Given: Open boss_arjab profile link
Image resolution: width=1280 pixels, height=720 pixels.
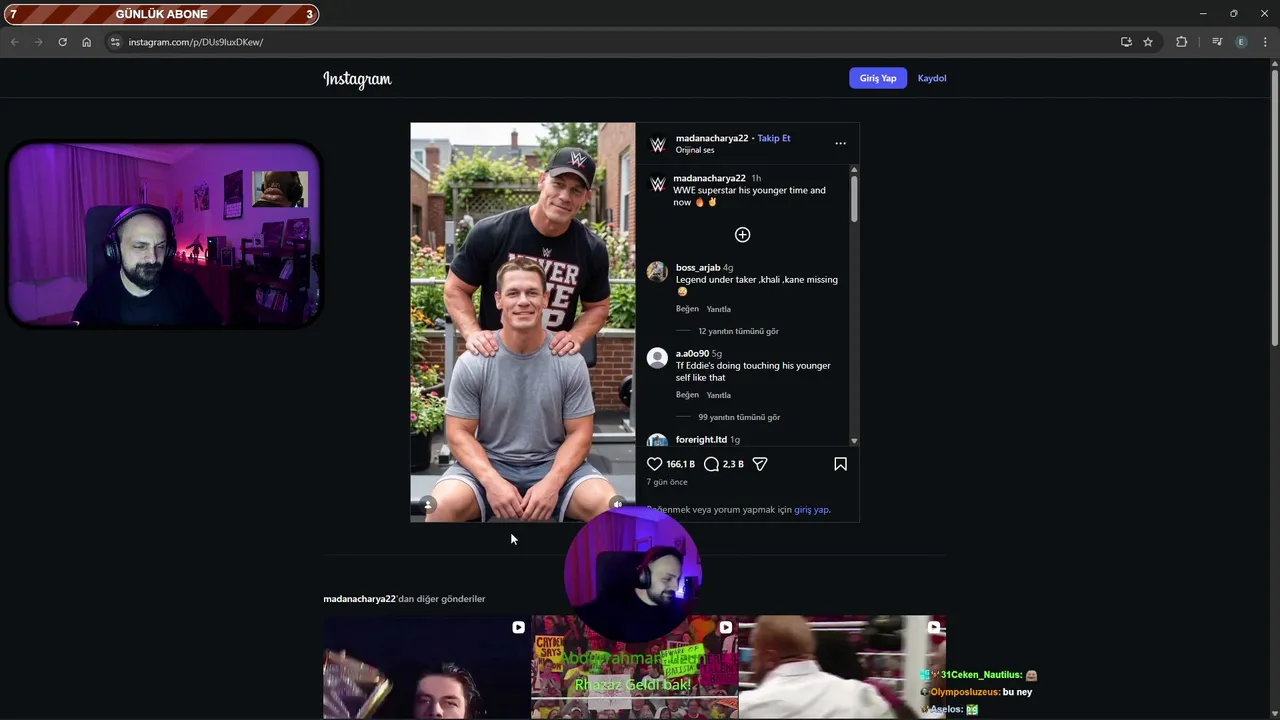Looking at the screenshot, I should [698, 267].
